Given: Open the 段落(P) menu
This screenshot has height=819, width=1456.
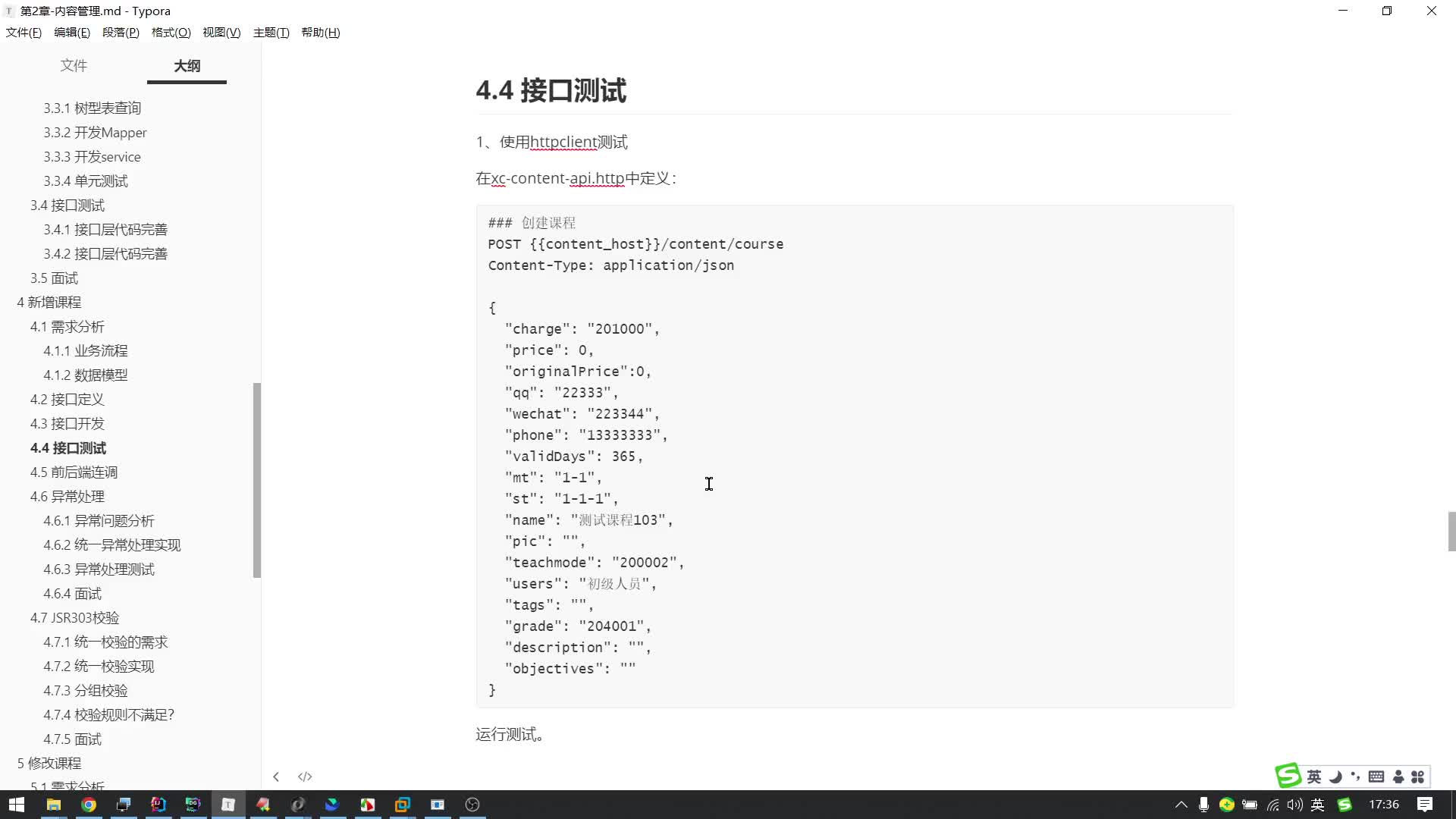Looking at the screenshot, I should pos(121,33).
